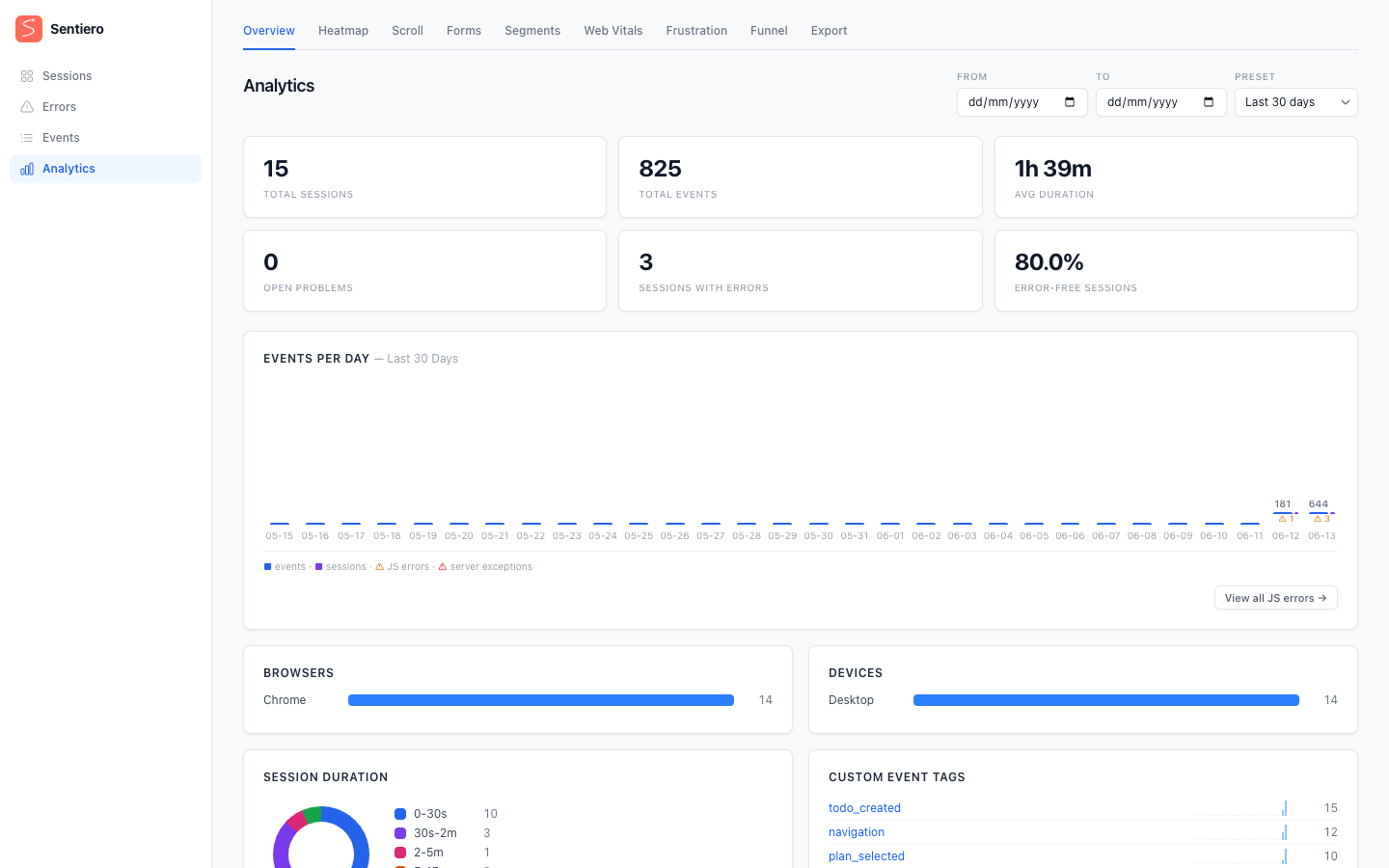The height and width of the screenshot is (868, 1389).
Task: Open the todo_created event tag link
Action: 864,808
